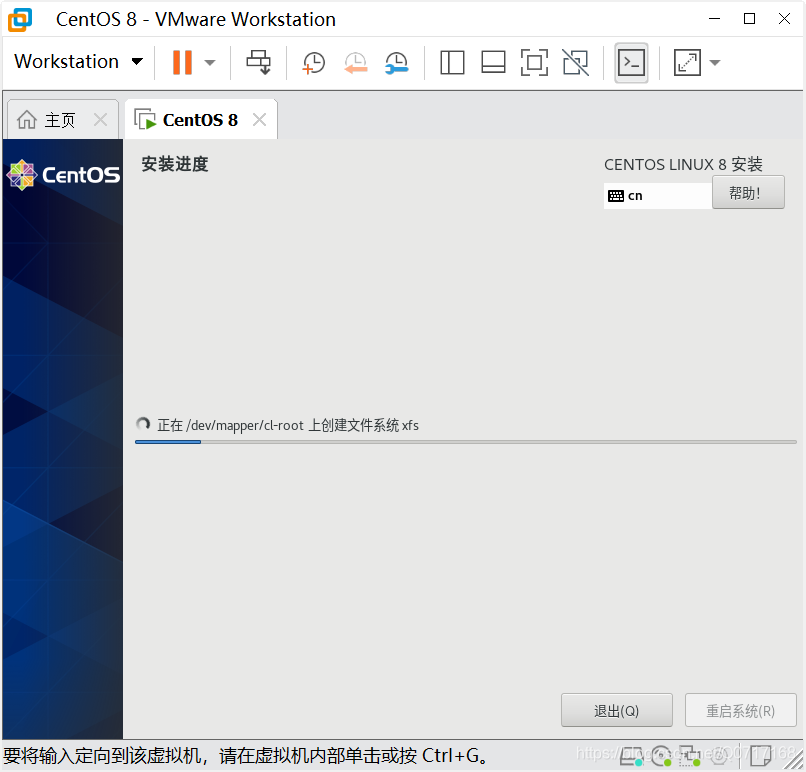Click the message log status icon
Screen dimensions: 806x772
[x=760, y=755]
